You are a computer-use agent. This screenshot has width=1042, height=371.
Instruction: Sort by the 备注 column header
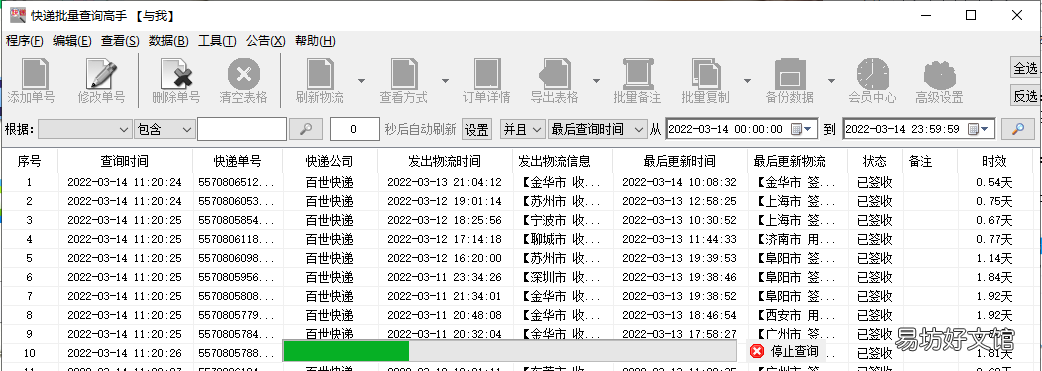coord(929,161)
